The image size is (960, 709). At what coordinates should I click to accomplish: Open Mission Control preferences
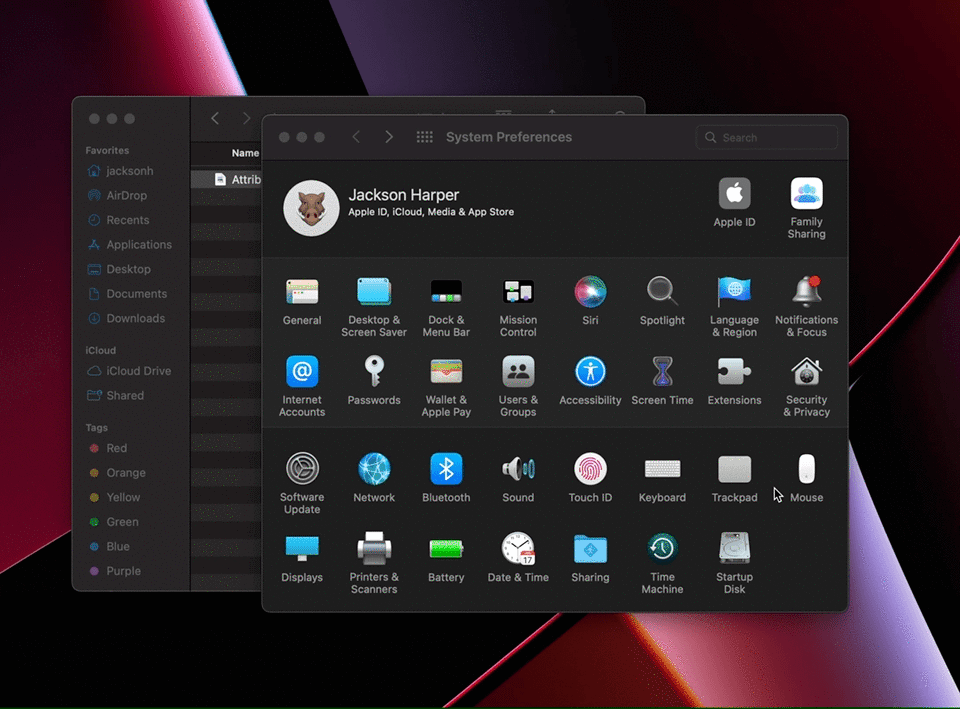pos(518,307)
